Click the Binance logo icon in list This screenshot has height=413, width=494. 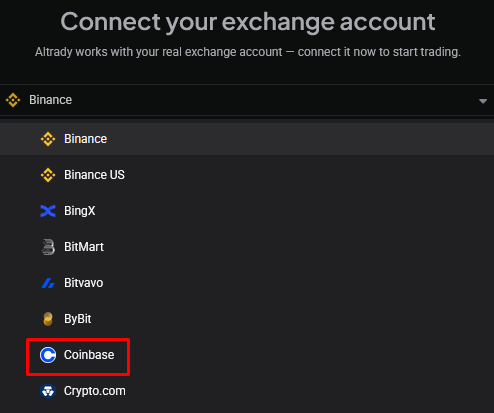48,139
